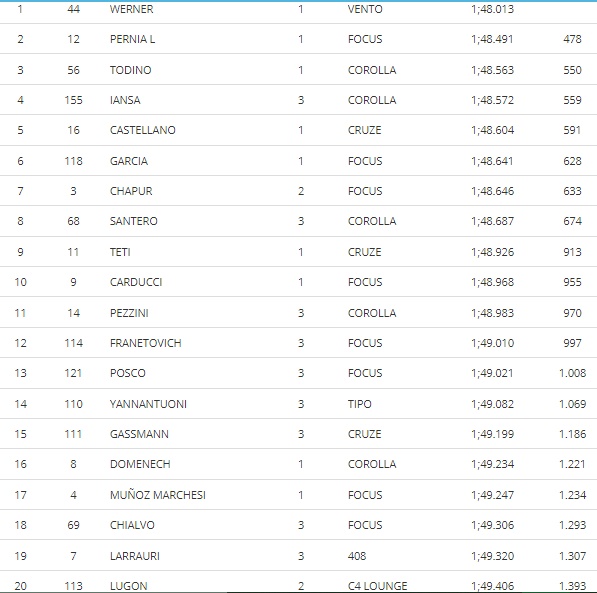Click PERNIA L driver name
The height and width of the screenshot is (593, 597).
[x=132, y=39]
